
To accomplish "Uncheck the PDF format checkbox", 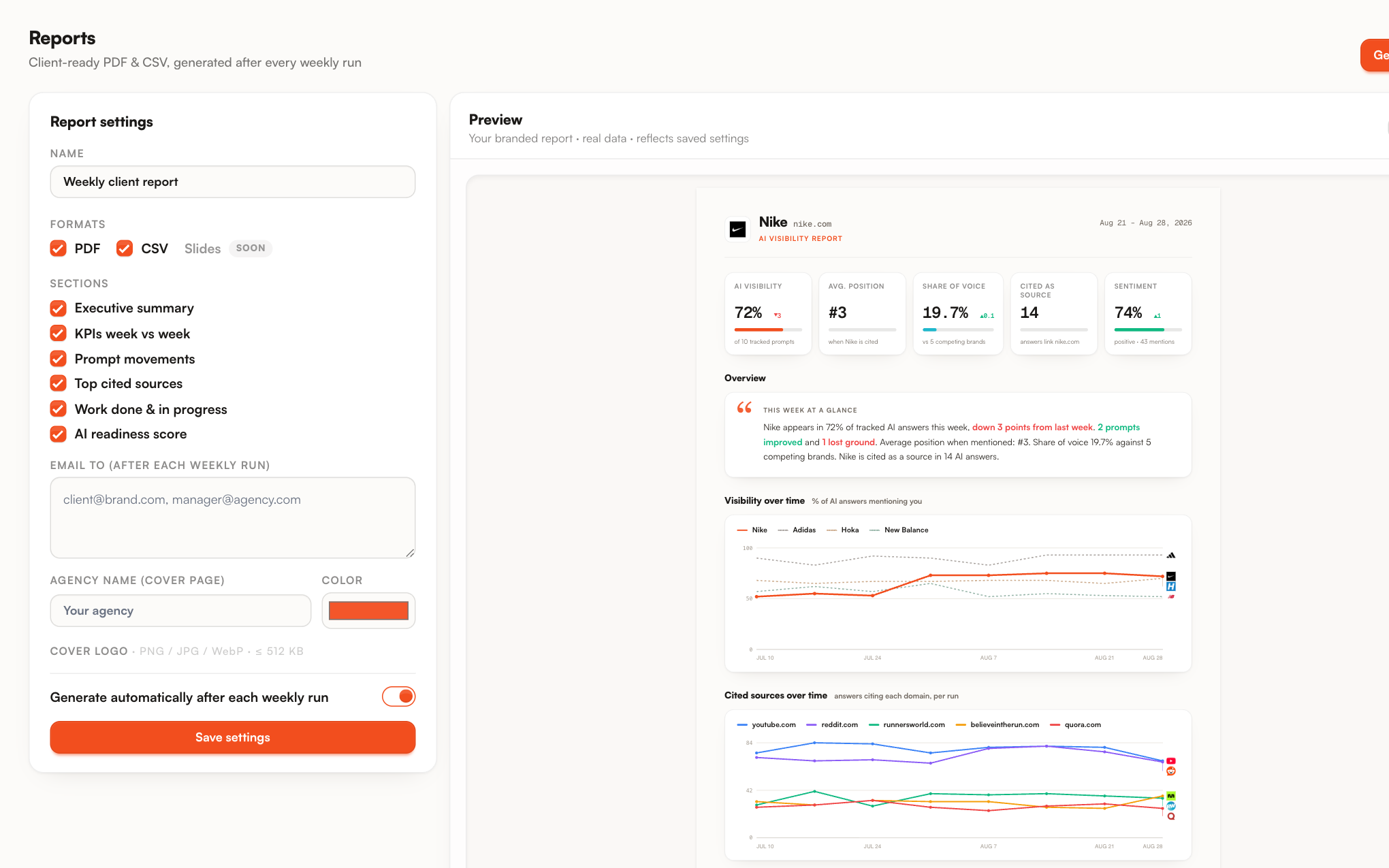I will 59,248.
